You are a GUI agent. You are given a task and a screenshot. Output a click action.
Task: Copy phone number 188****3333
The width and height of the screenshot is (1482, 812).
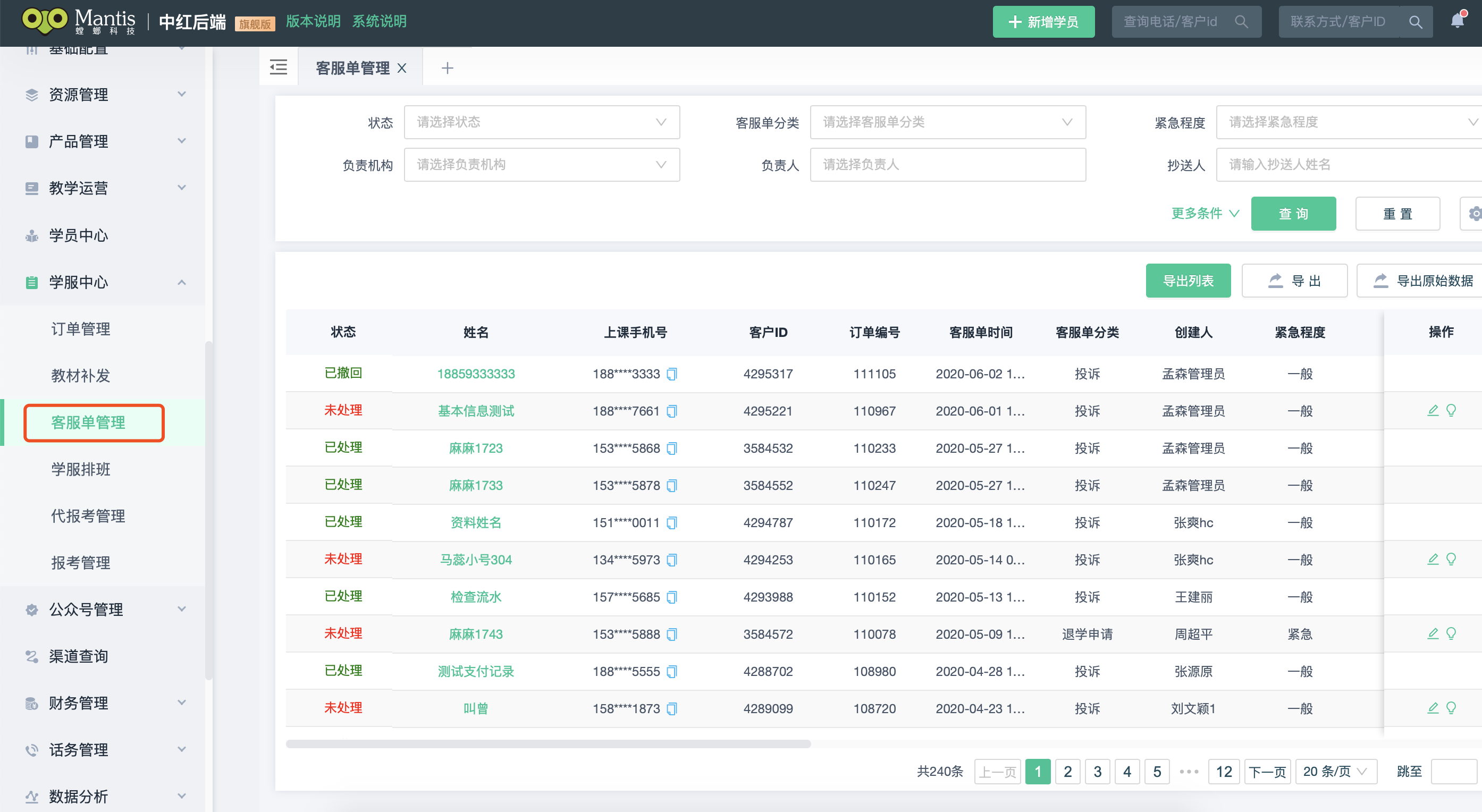[671, 374]
